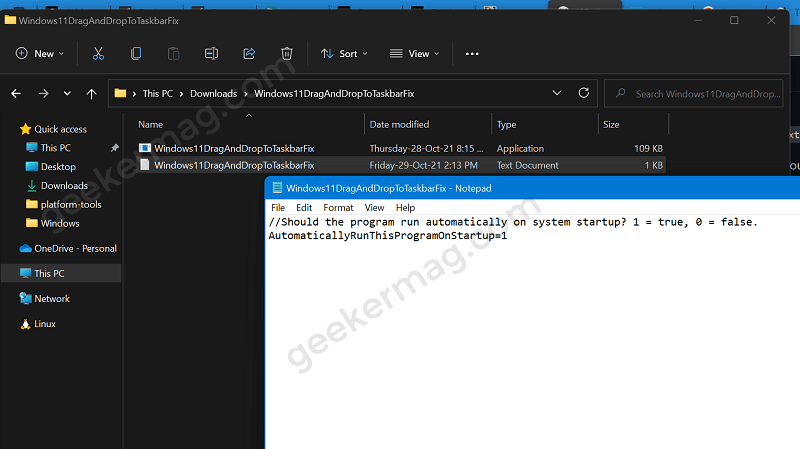Go forward with the right arrow
800x449 pixels.
click(x=43, y=93)
